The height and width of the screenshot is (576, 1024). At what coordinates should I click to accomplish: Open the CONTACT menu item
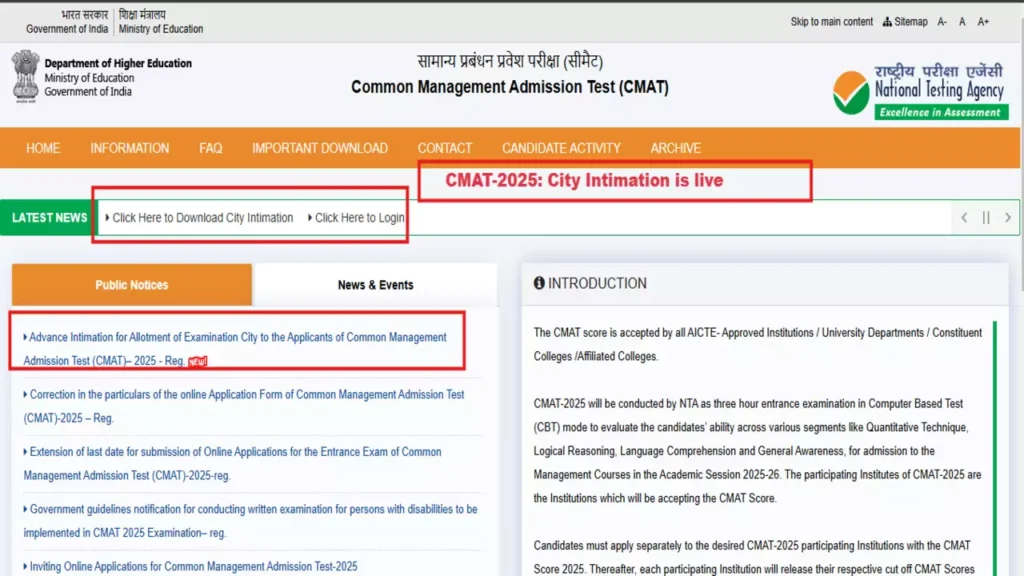[445, 148]
